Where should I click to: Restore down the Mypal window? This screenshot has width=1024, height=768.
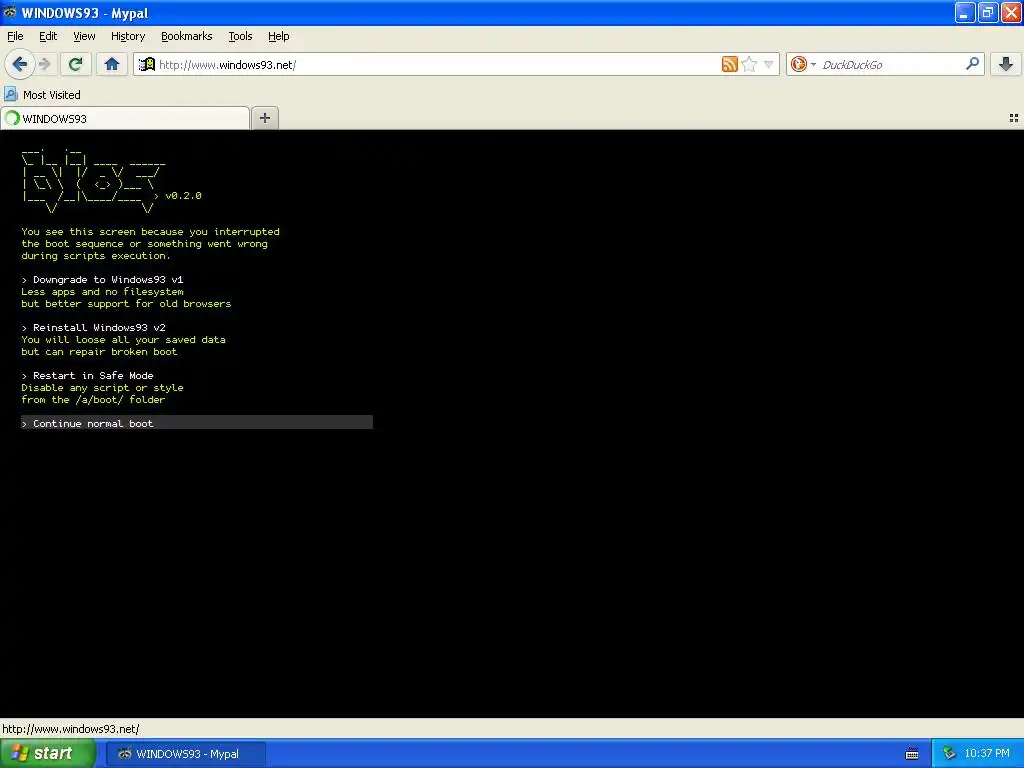(x=987, y=12)
